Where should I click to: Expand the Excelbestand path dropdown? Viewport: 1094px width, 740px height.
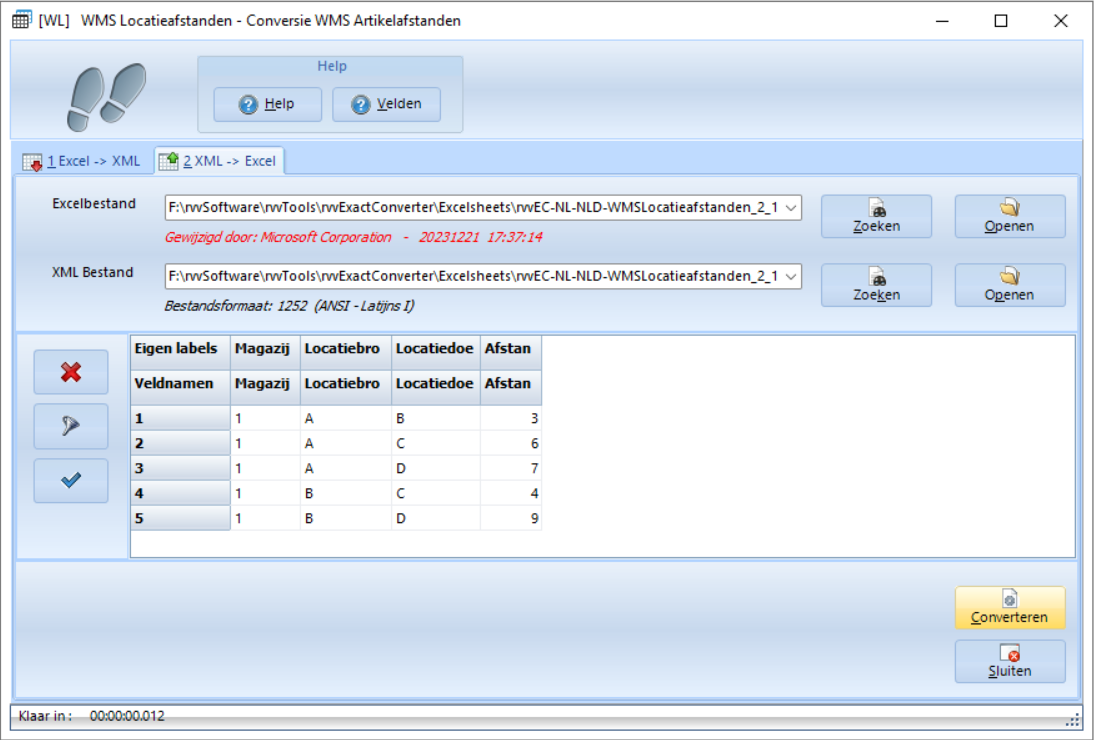coord(791,208)
